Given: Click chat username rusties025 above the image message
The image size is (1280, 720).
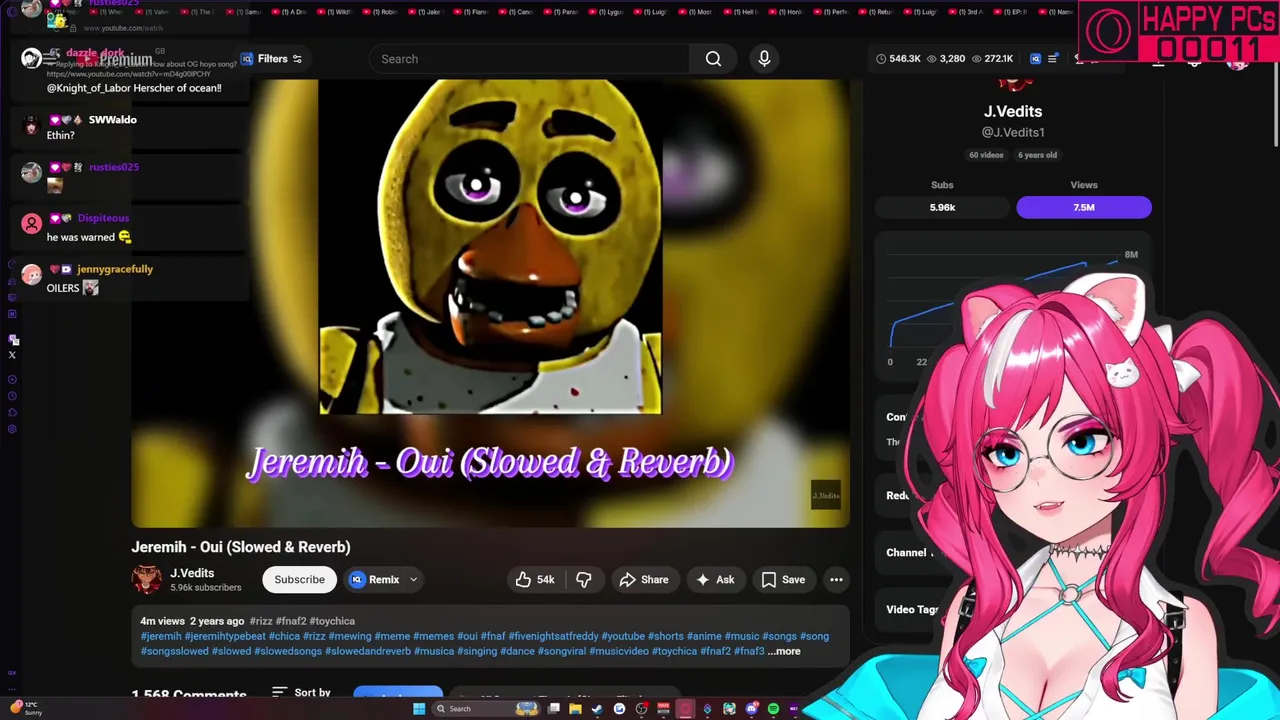Looking at the screenshot, I should [x=113, y=167].
